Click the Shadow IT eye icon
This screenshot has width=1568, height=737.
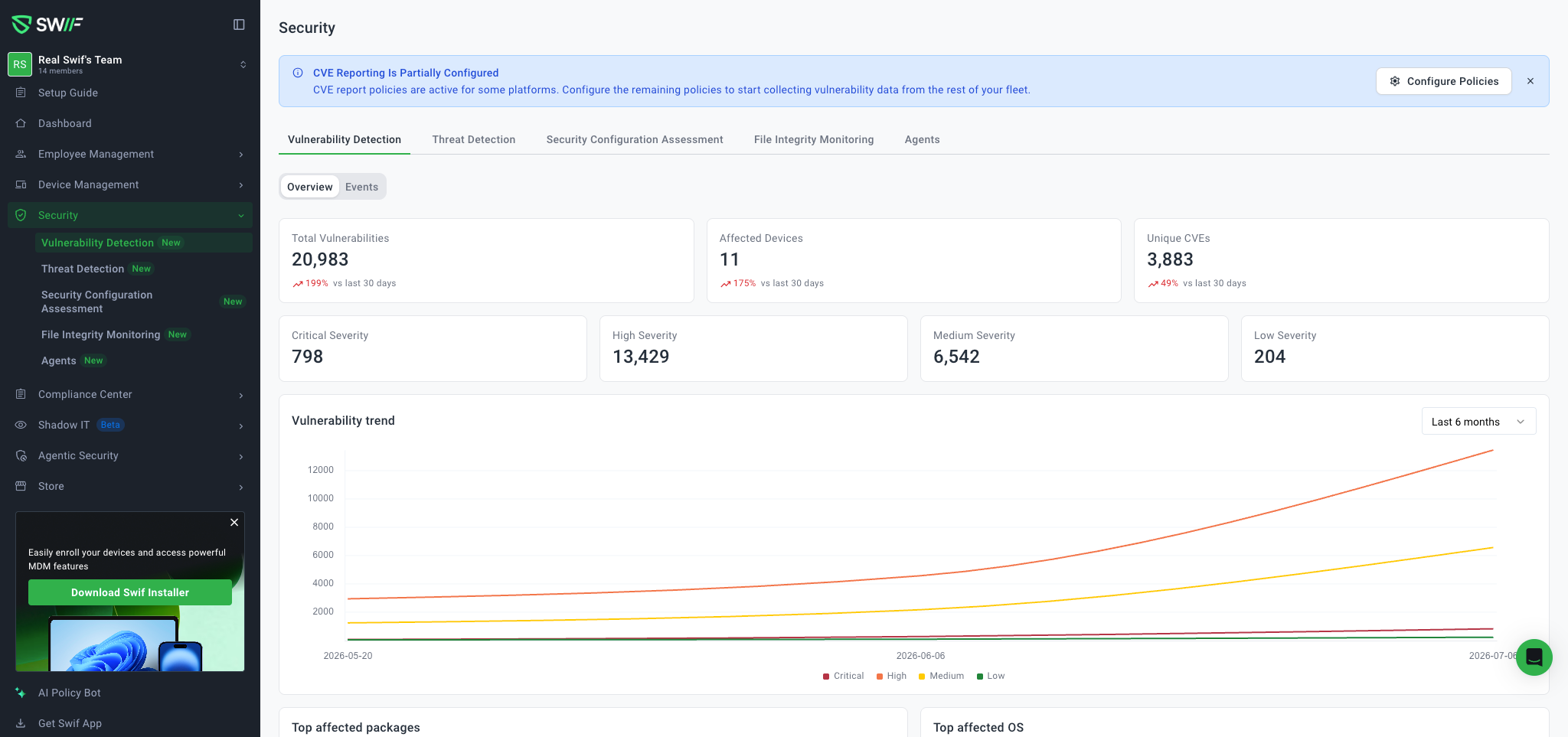click(21, 425)
